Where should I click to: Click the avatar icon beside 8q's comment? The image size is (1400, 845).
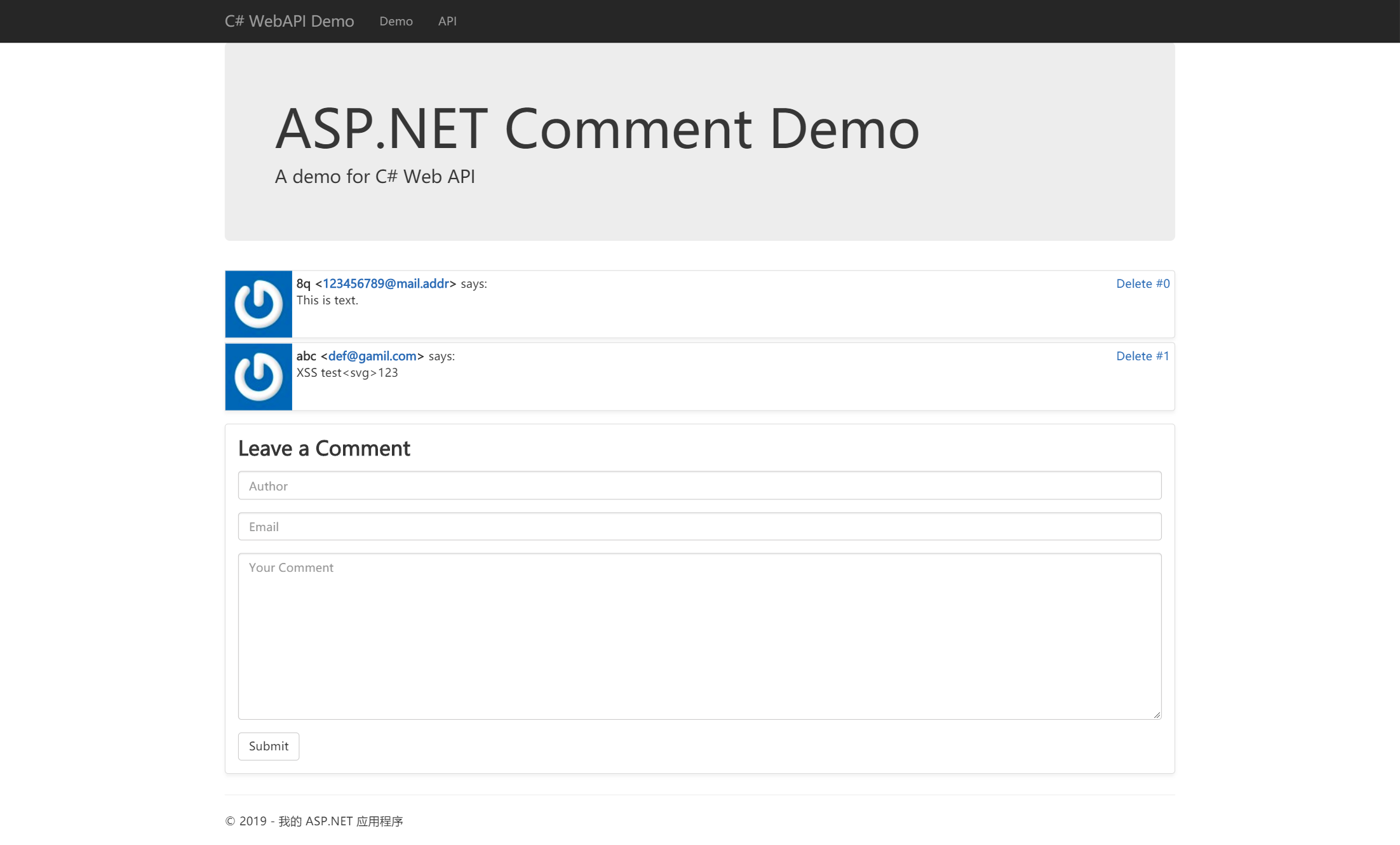point(259,304)
